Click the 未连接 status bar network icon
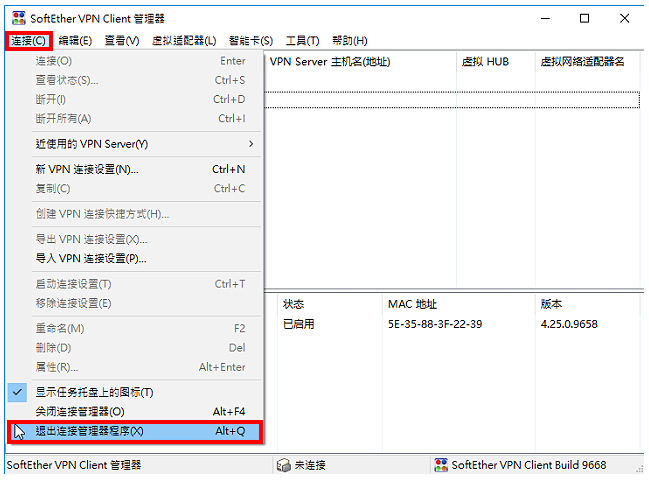The height and width of the screenshot is (480, 649). coord(284,465)
